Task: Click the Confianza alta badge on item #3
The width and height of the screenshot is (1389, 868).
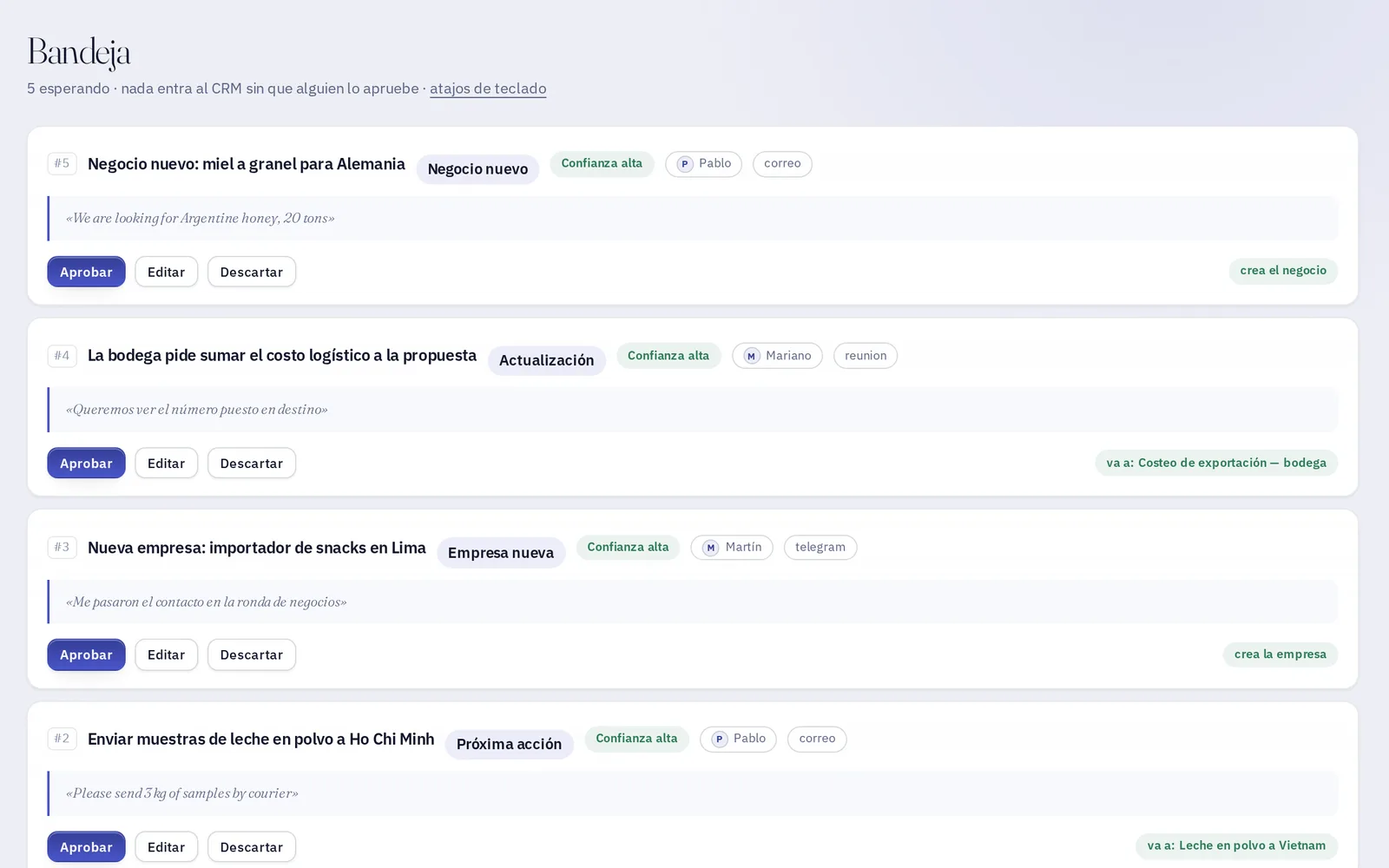Action: tap(628, 547)
